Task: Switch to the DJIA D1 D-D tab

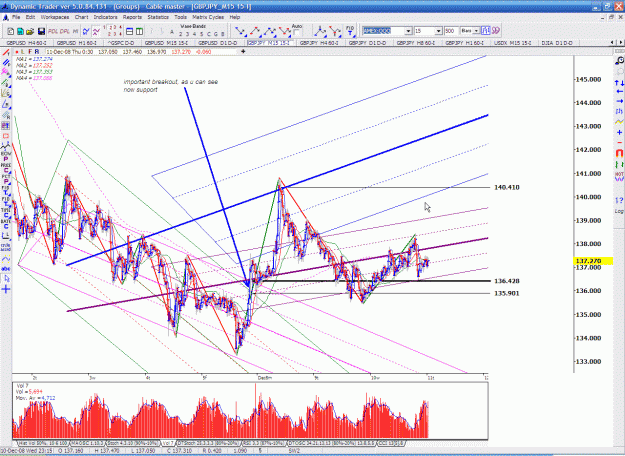Action: pyautogui.click(x=556, y=43)
